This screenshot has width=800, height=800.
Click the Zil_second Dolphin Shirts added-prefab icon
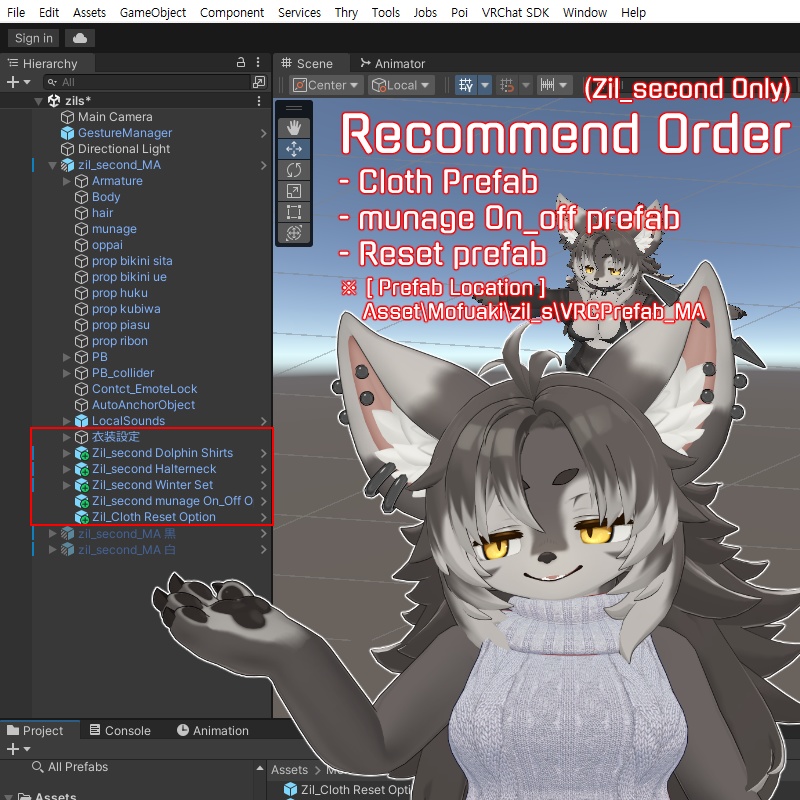82,453
